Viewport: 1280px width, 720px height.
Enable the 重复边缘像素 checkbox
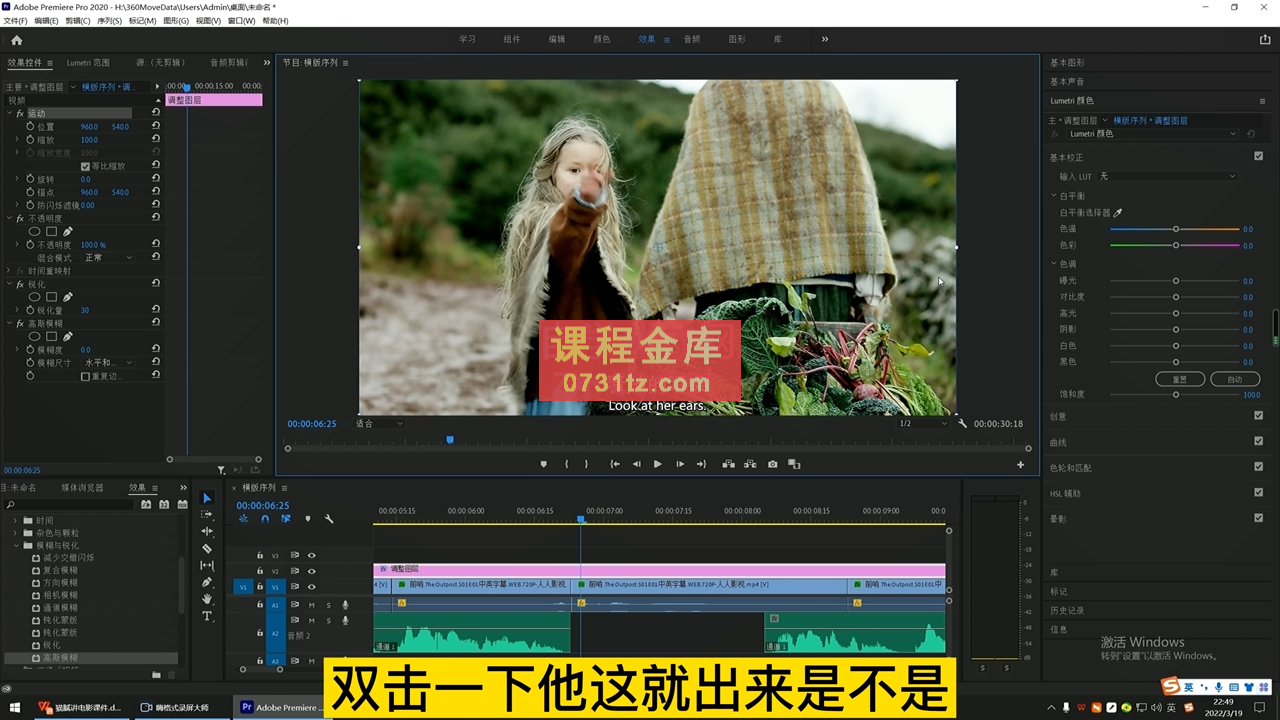[85, 376]
